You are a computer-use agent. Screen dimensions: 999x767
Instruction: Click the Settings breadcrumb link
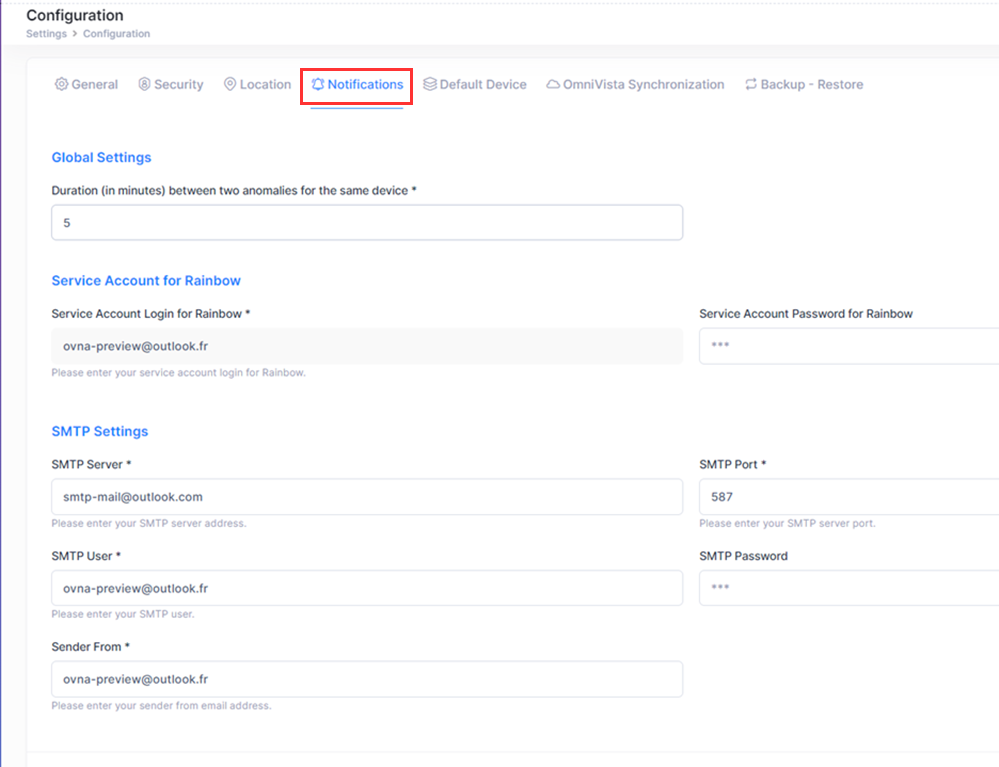coord(46,34)
